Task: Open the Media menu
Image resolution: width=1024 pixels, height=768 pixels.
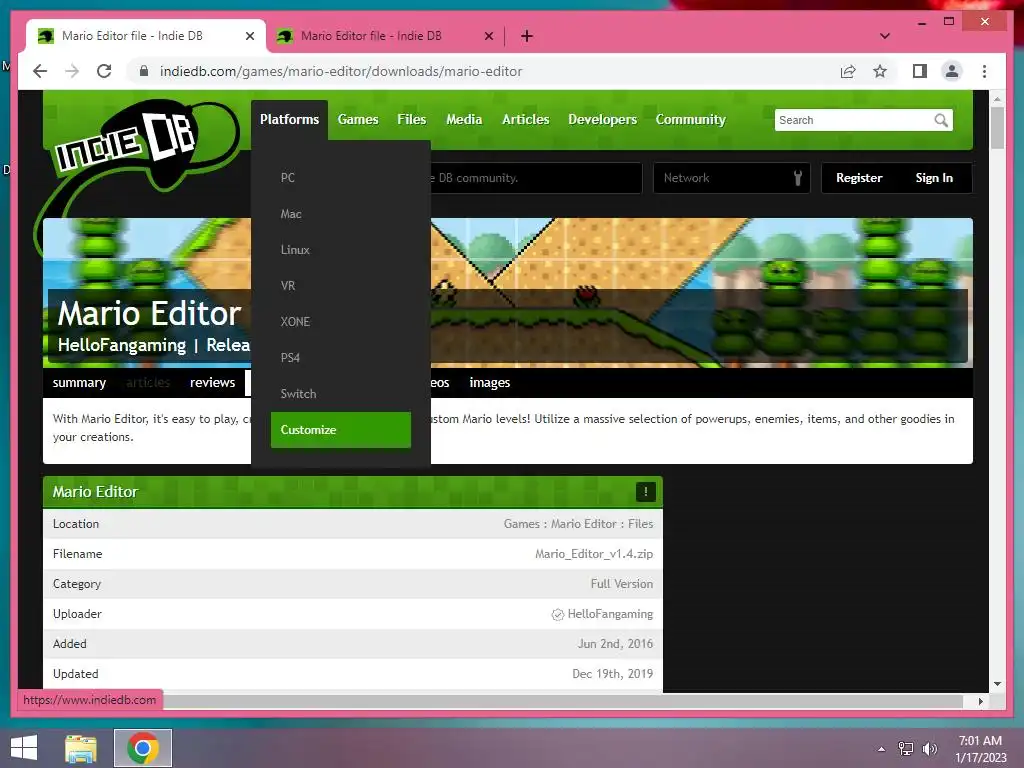Action: click(464, 120)
